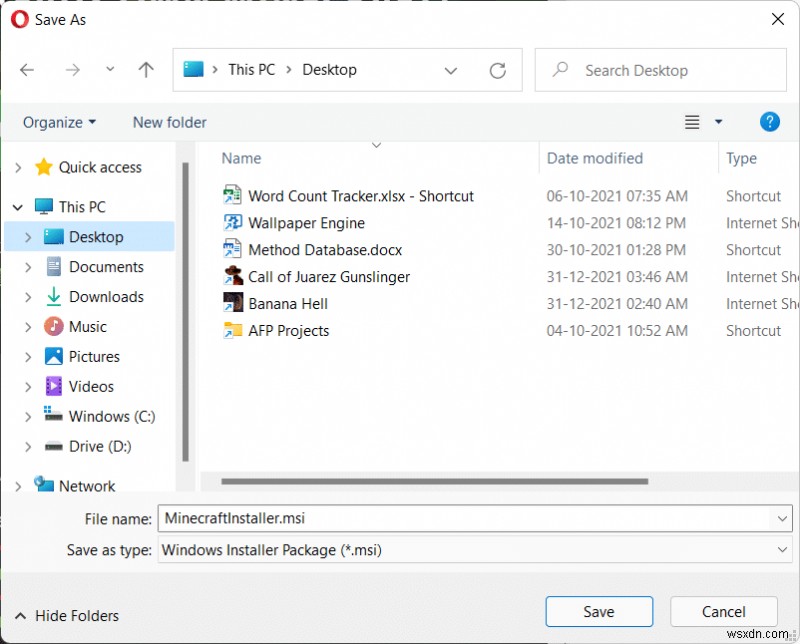Click the File name input field
The image size is (800, 644).
coord(465,518)
